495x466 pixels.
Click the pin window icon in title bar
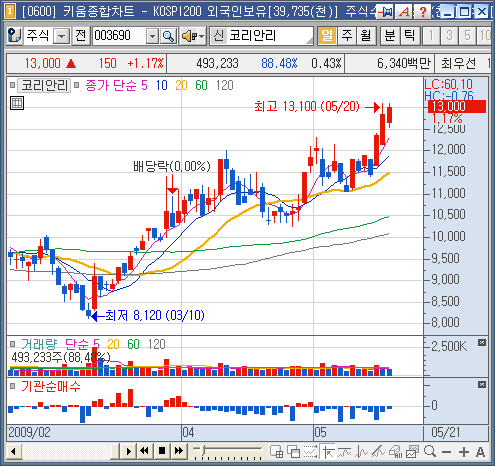point(386,12)
